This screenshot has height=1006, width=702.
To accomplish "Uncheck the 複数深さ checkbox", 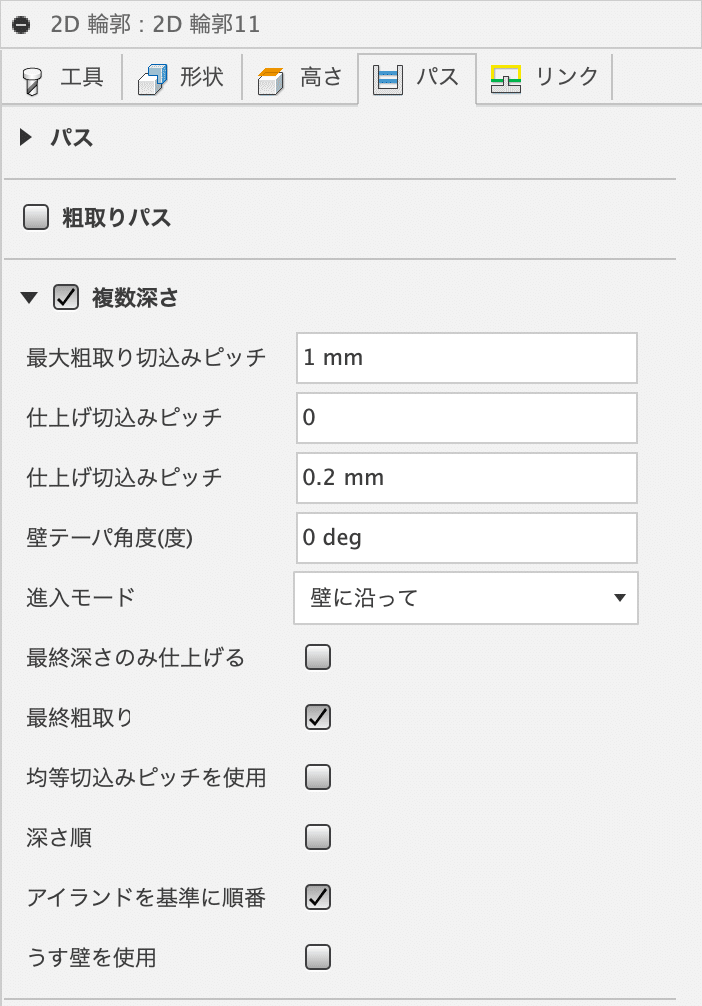I will tap(66, 297).
